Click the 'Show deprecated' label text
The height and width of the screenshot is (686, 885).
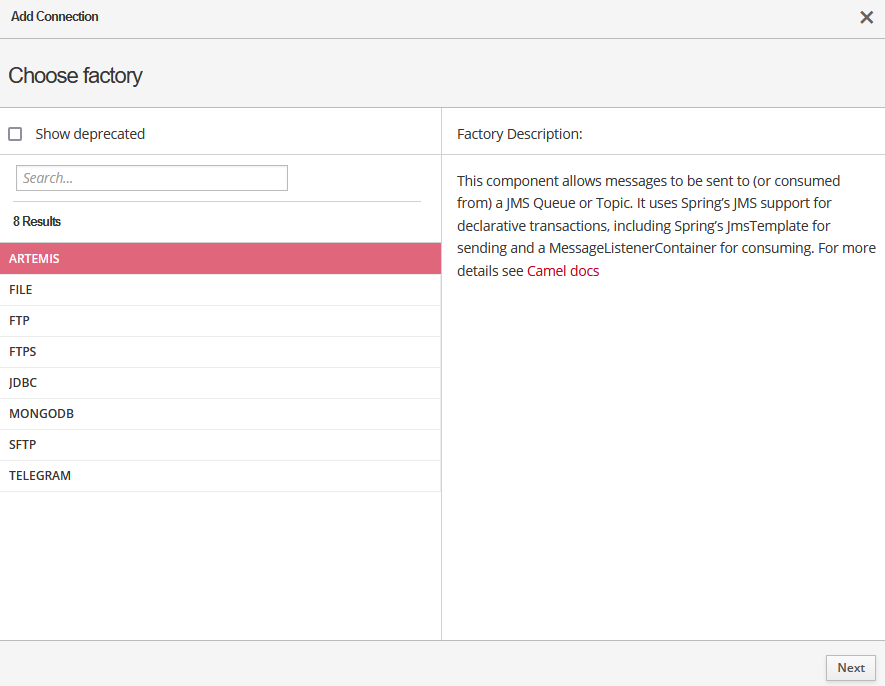90,134
